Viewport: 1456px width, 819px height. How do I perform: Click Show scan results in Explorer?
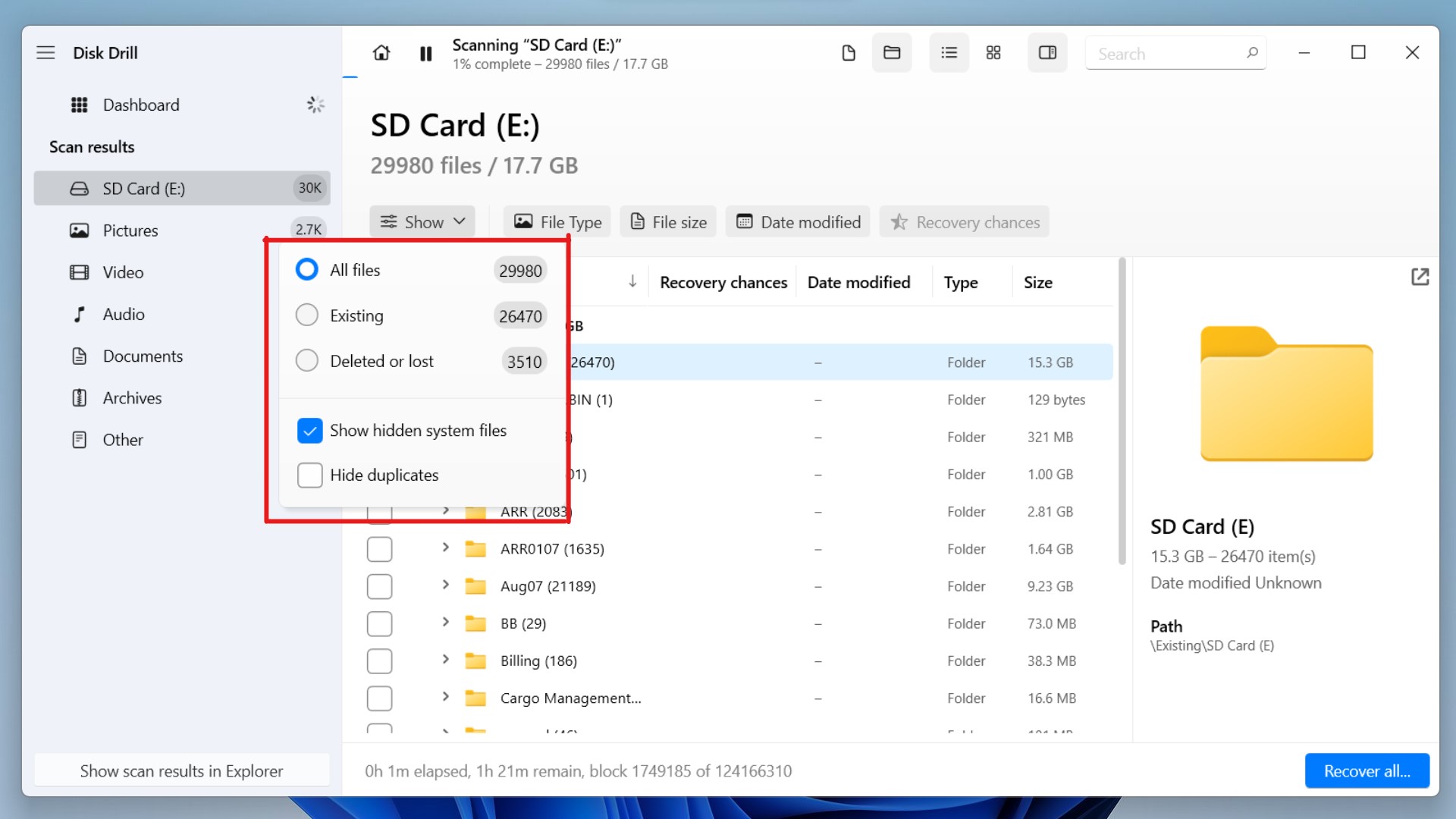pos(182,770)
